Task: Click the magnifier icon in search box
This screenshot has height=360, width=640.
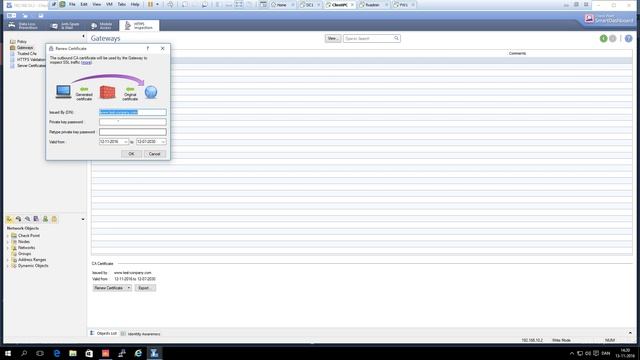Action: coord(396,38)
